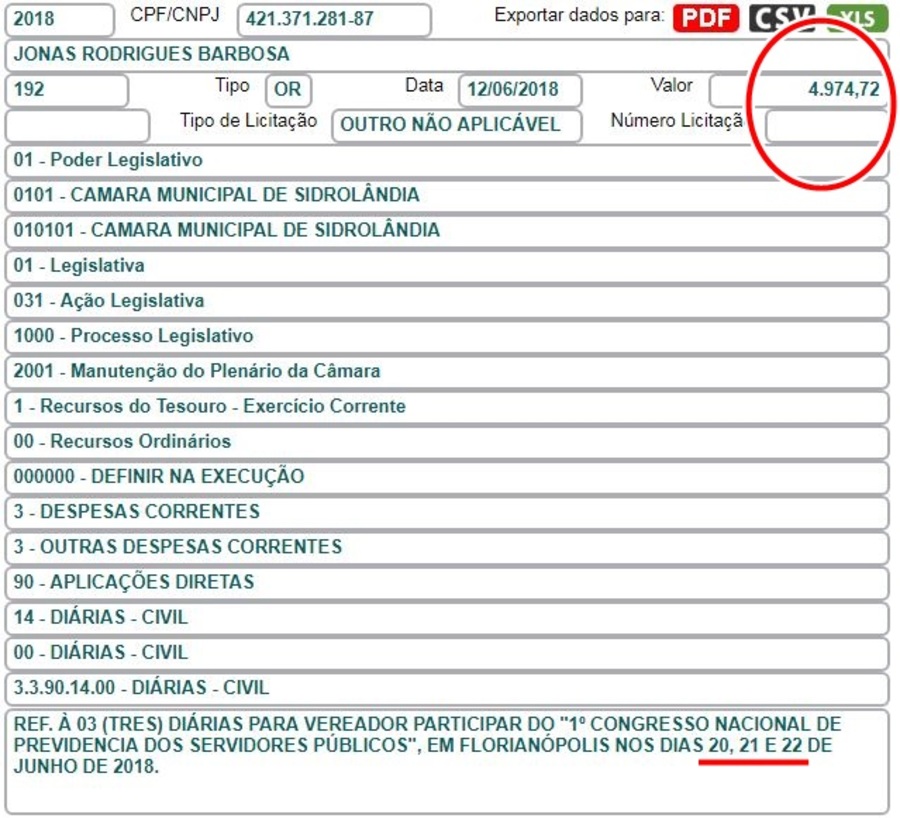Click the year field showing 2018
This screenshot has width=900, height=818.
(x=59, y=19)
